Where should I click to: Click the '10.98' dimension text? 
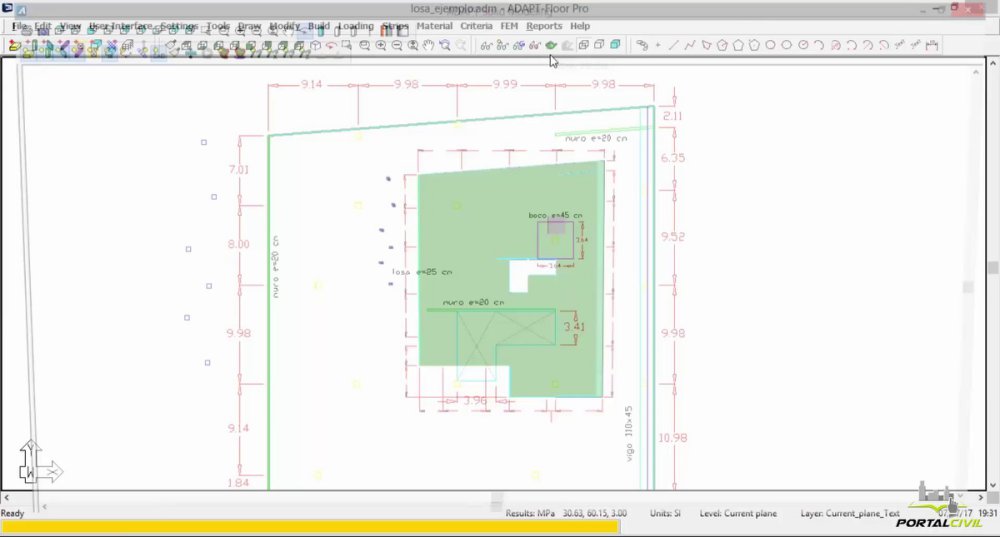click(673, 438)
